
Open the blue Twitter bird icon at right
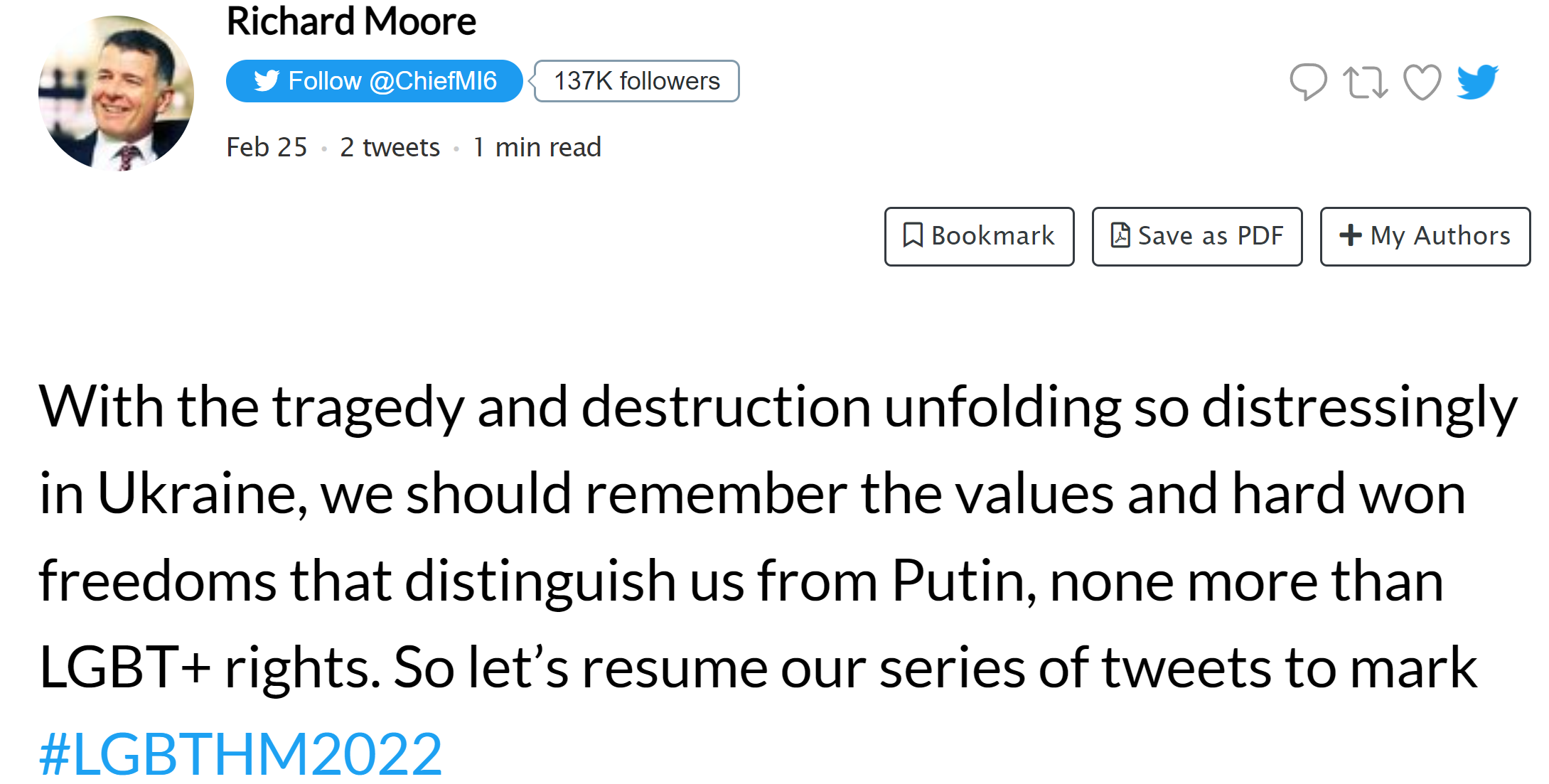tap(1478, 82)
